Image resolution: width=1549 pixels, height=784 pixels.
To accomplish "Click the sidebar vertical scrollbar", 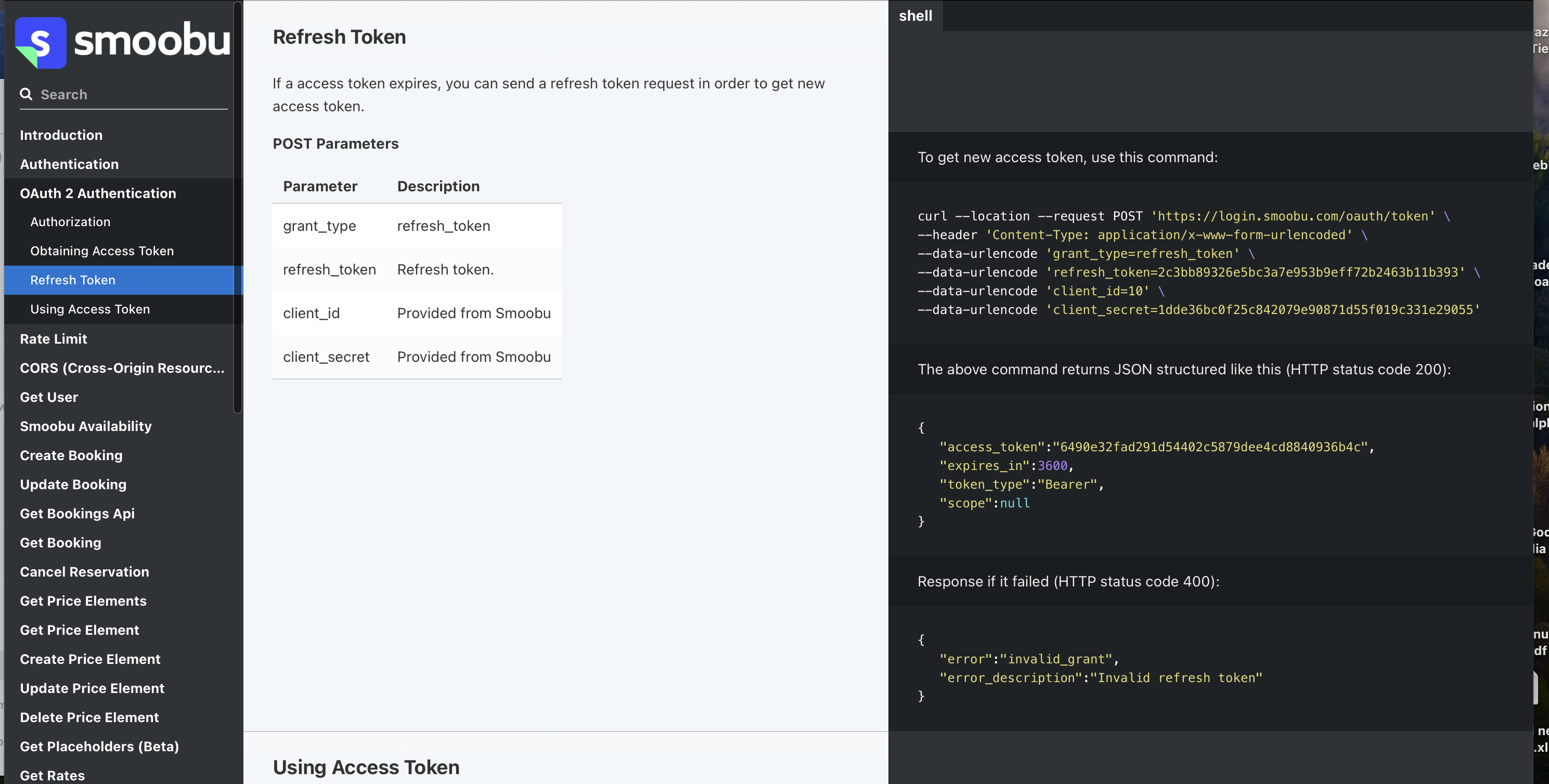I will tap(238, 207).
